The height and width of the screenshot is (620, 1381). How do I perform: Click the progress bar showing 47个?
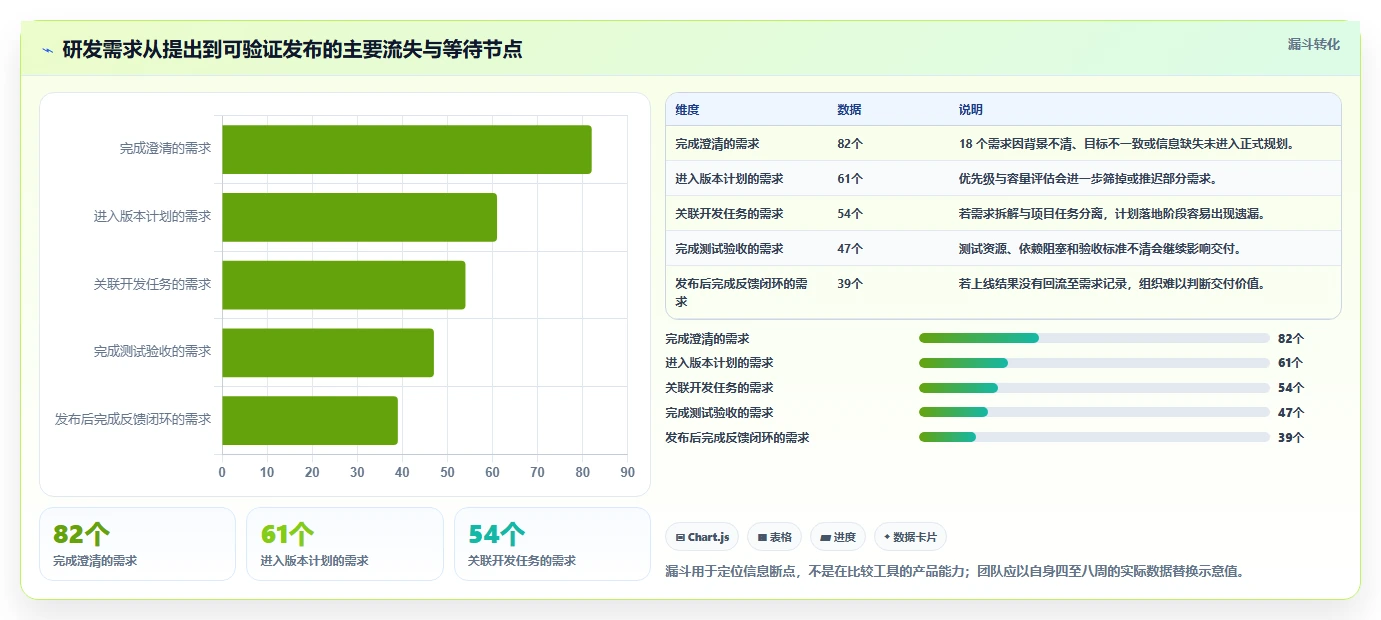coord(1094,412)
